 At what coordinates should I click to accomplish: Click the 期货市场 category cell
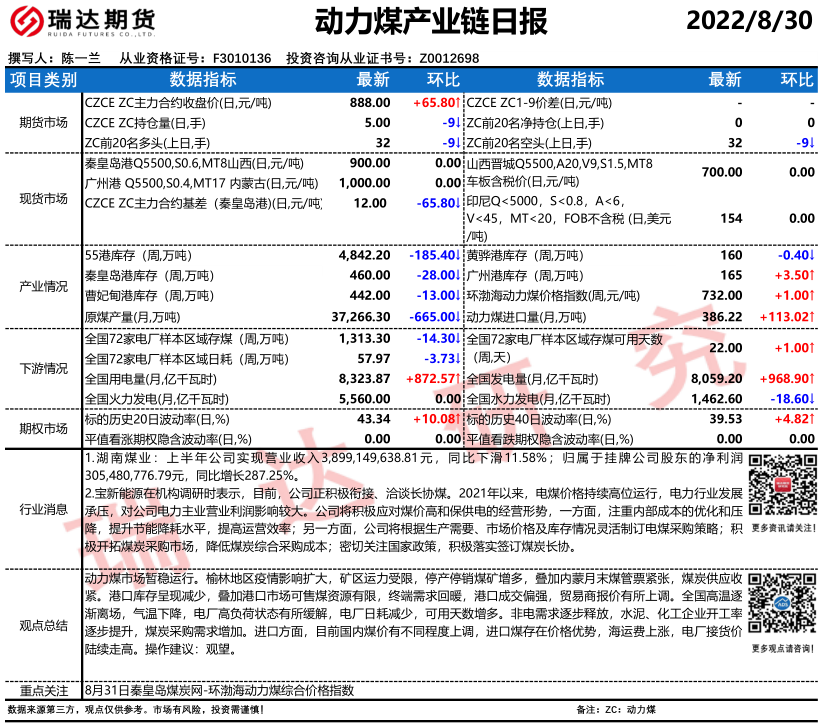click(43, 123)
